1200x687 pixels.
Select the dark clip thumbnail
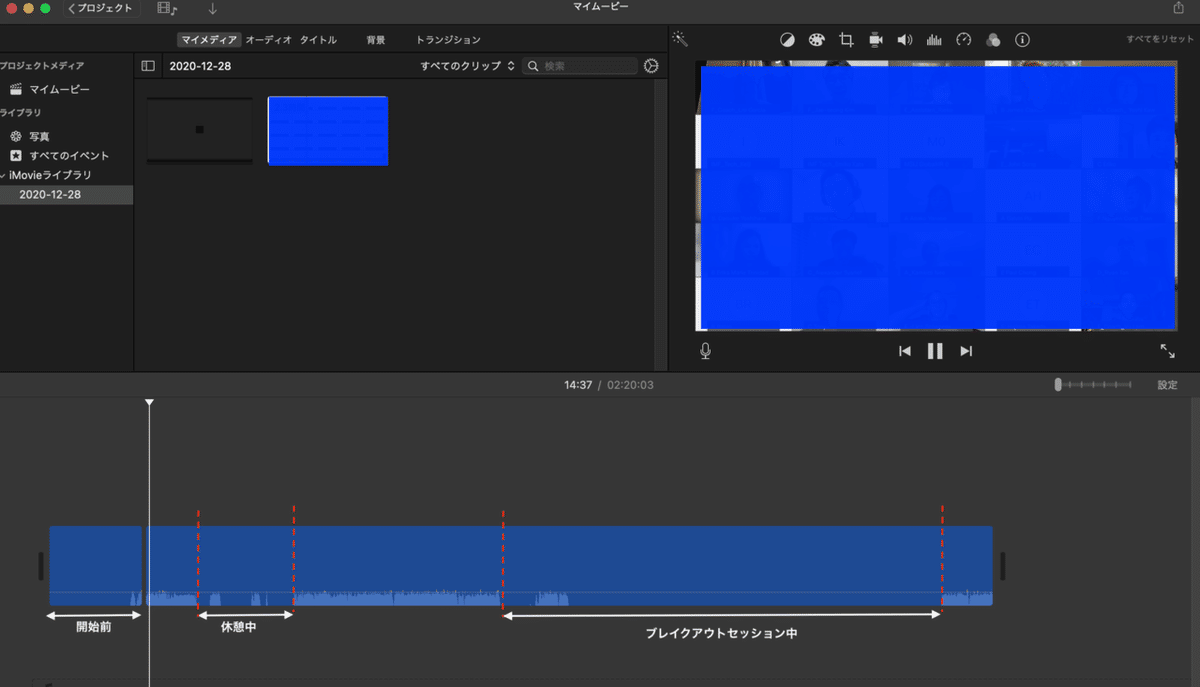[200, 130]
